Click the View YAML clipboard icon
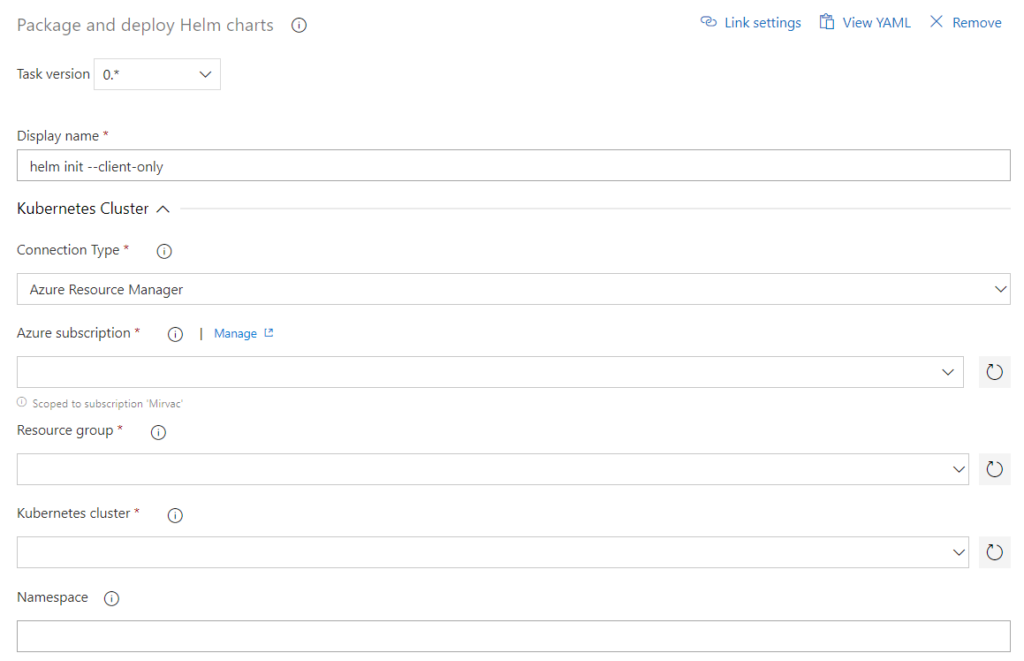 (827, 22)
